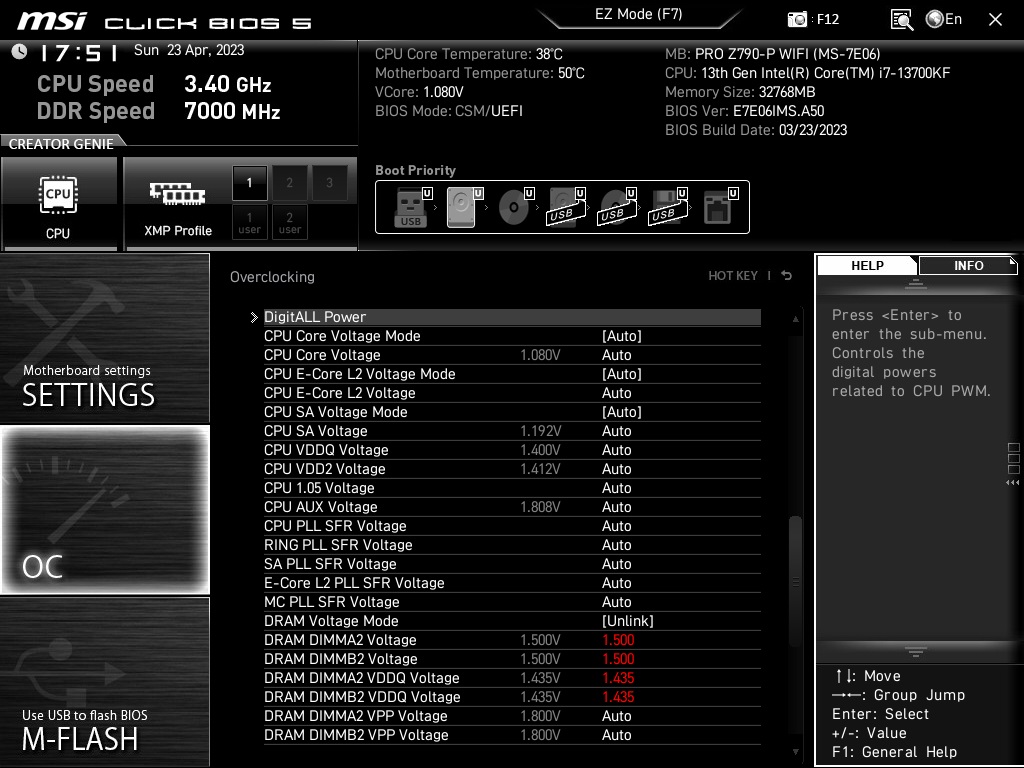Image resolution: width=1024 pixels, height=768 pixels.
Task: Click the top grip of the help panel
Action: pyautogui.click(x=916, y=283)
